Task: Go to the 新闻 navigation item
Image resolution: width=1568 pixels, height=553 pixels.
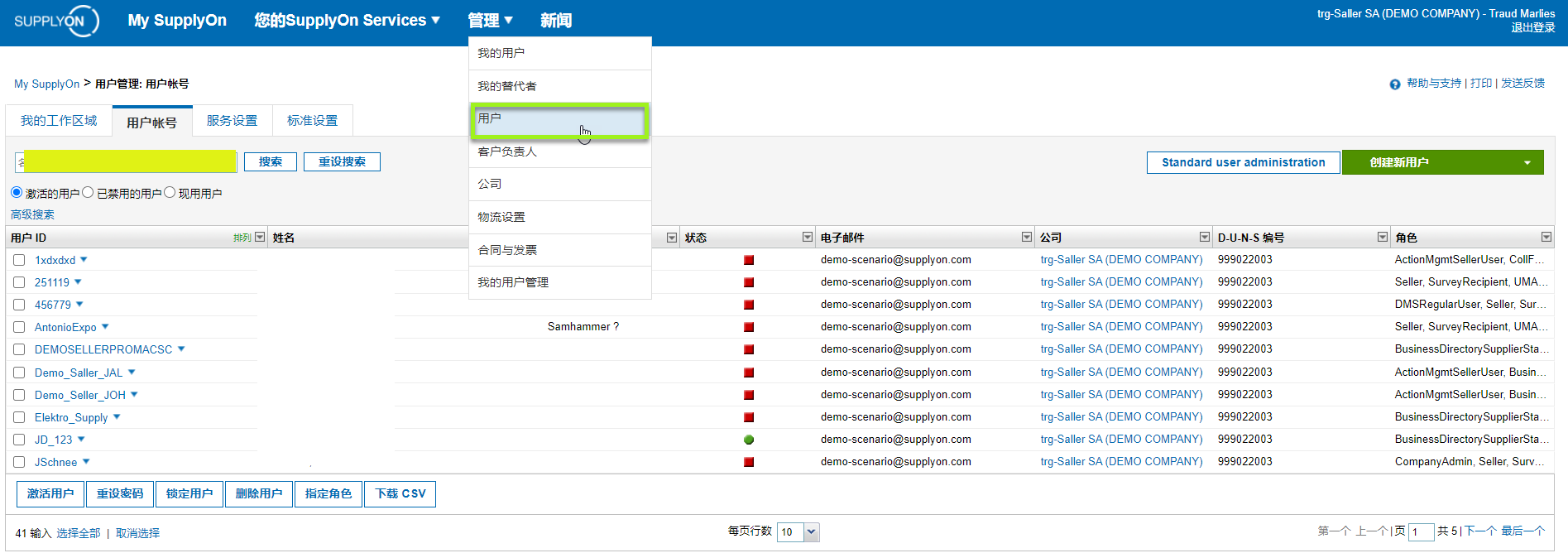Action: (556, 21)
